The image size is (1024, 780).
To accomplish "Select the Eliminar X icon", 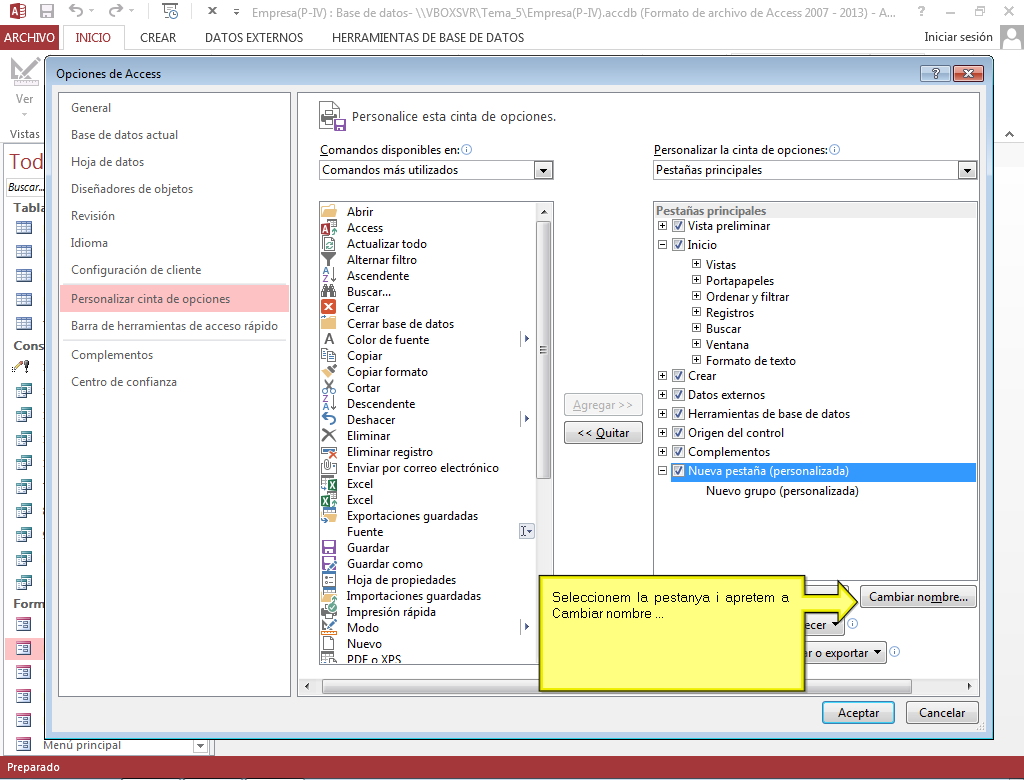I will (329, 436).
